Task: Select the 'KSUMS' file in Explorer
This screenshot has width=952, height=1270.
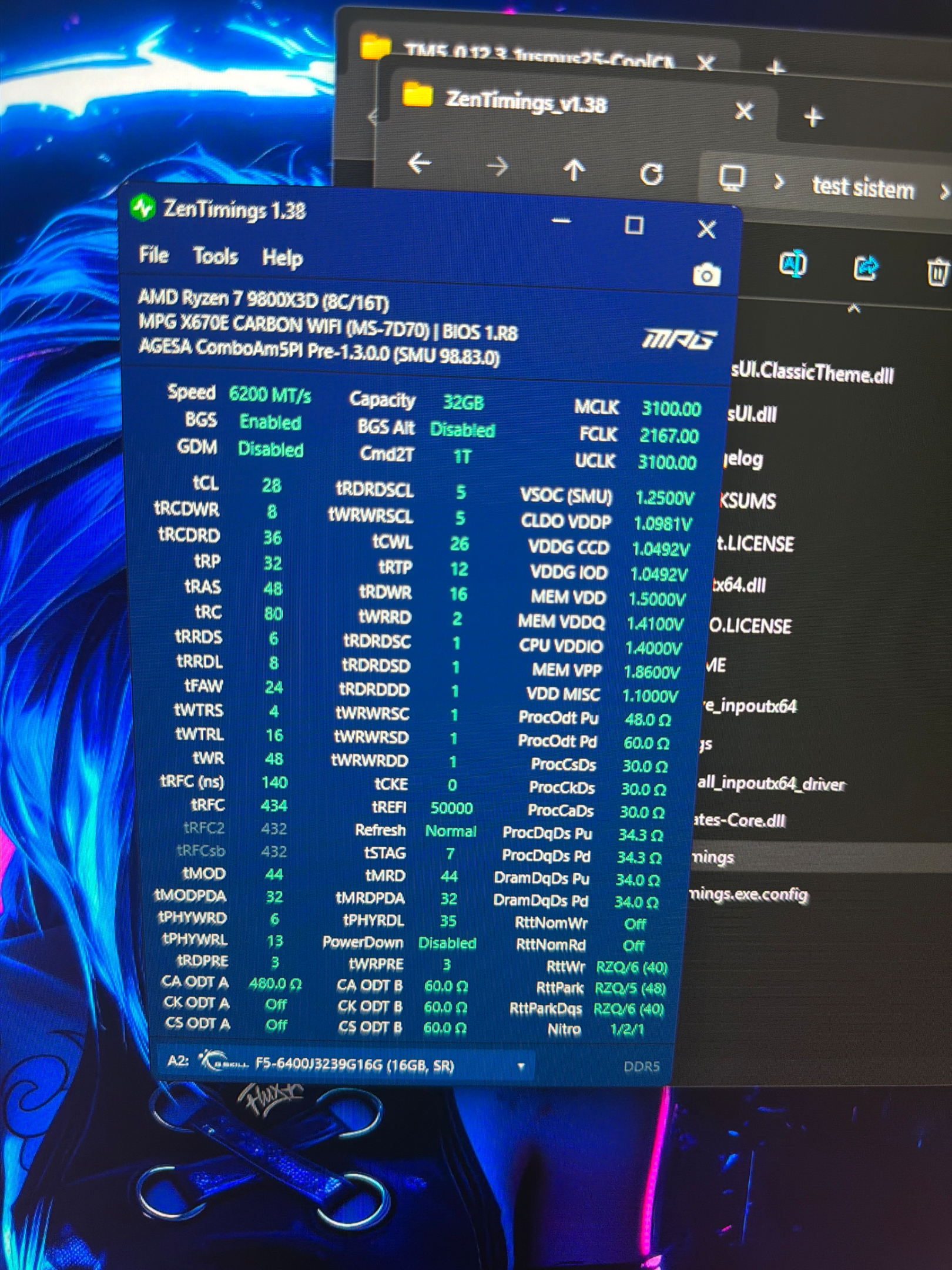Action: click(748, 500)
